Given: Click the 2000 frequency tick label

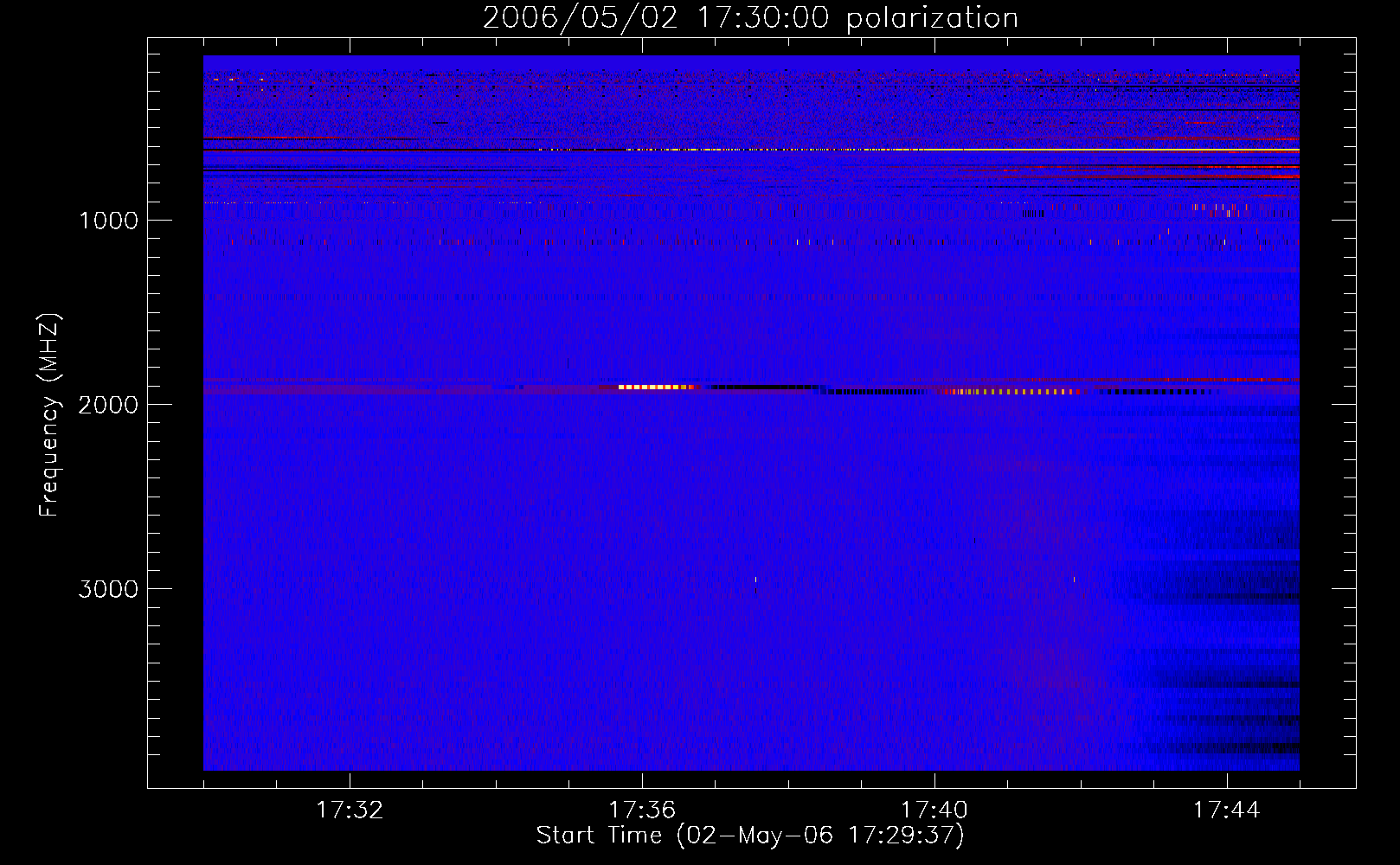Looking at the screenshot, I should point(108,405).
